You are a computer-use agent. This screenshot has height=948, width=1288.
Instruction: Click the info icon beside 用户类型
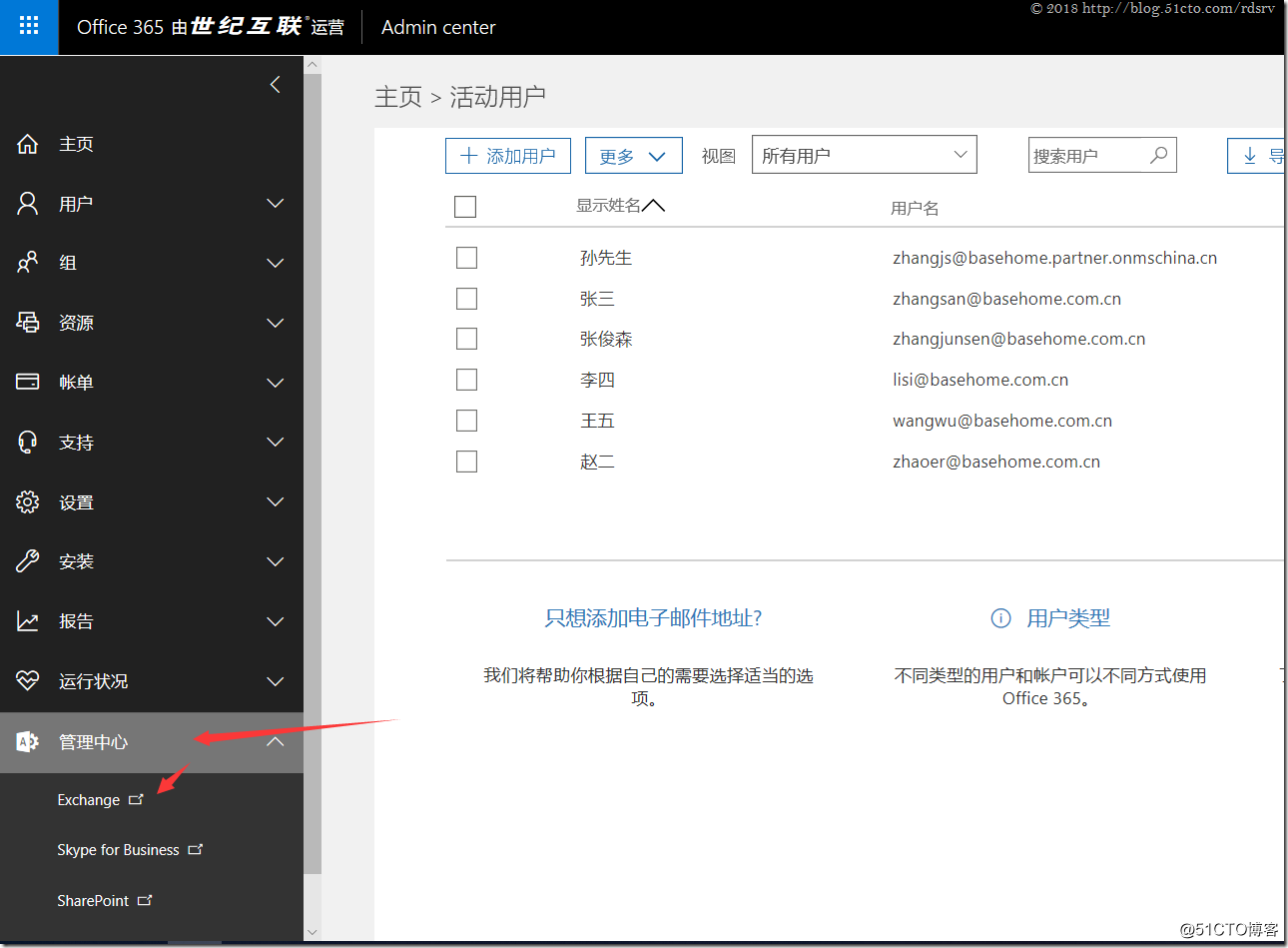tap(1000, 618)
